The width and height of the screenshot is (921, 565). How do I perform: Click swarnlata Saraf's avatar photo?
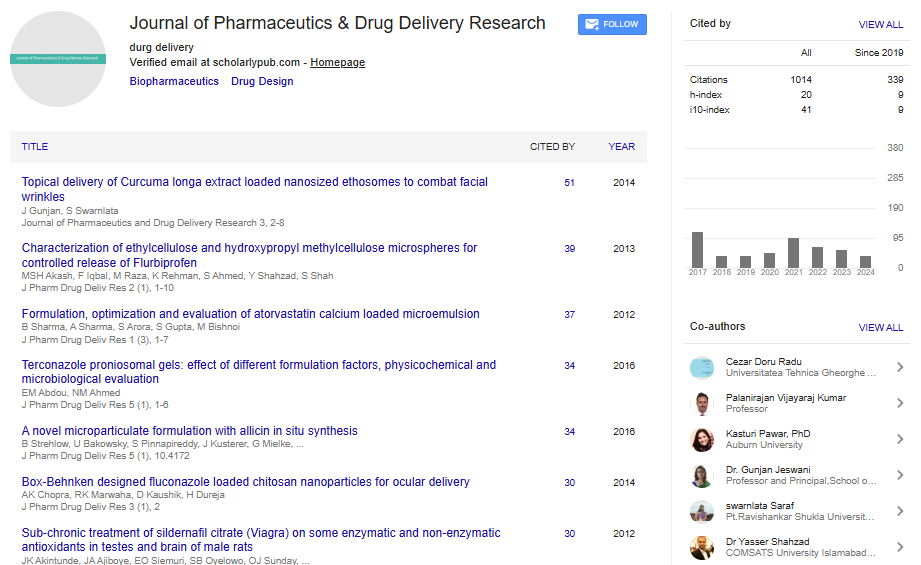[x=702, y=512]
